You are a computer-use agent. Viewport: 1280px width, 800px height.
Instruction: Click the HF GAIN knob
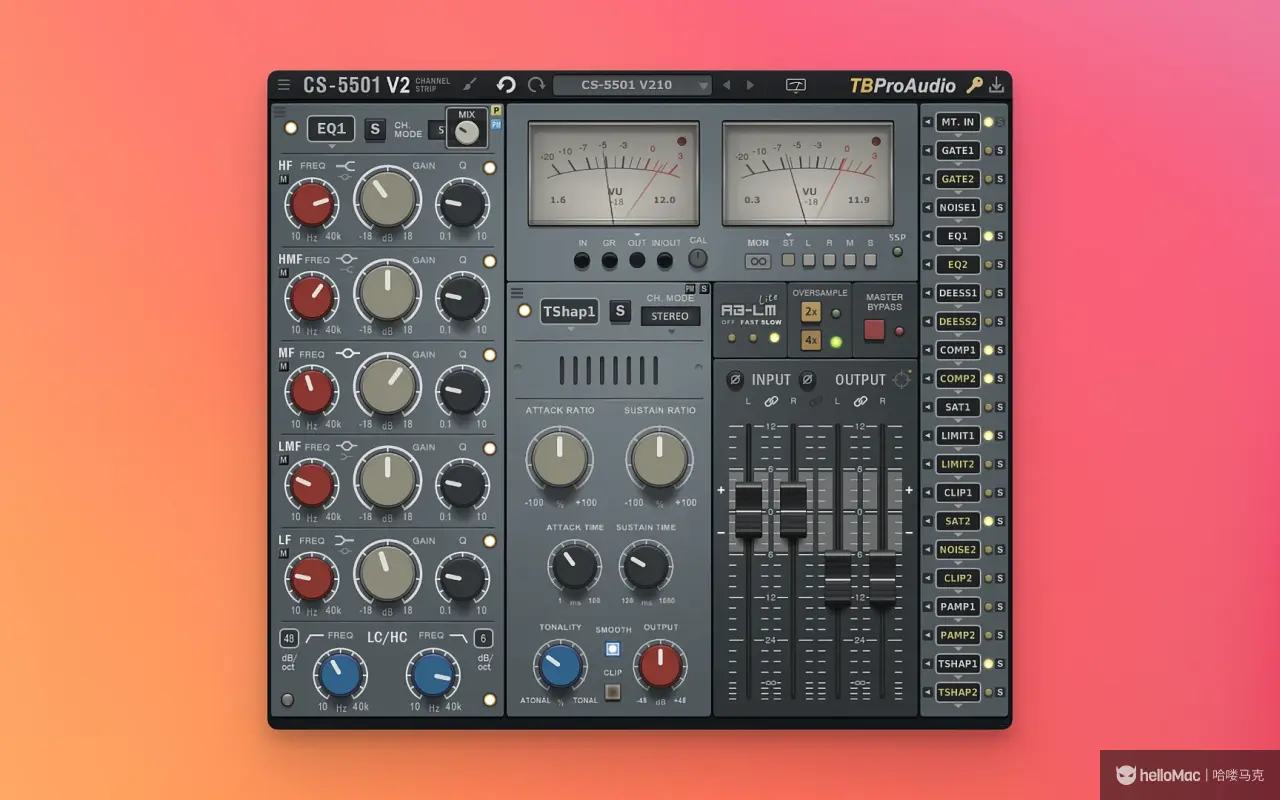(x=387, y=201)
